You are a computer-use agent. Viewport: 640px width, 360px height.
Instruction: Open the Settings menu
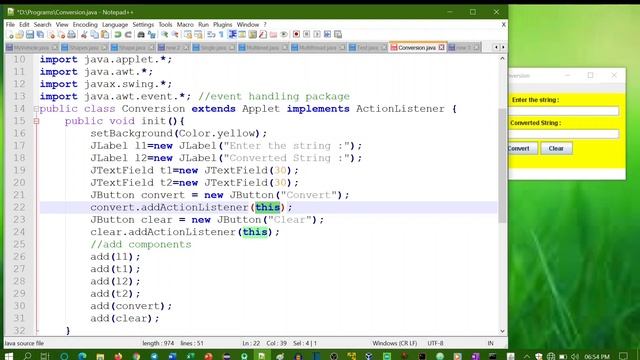pyautogui.click(x=143, y=24)
